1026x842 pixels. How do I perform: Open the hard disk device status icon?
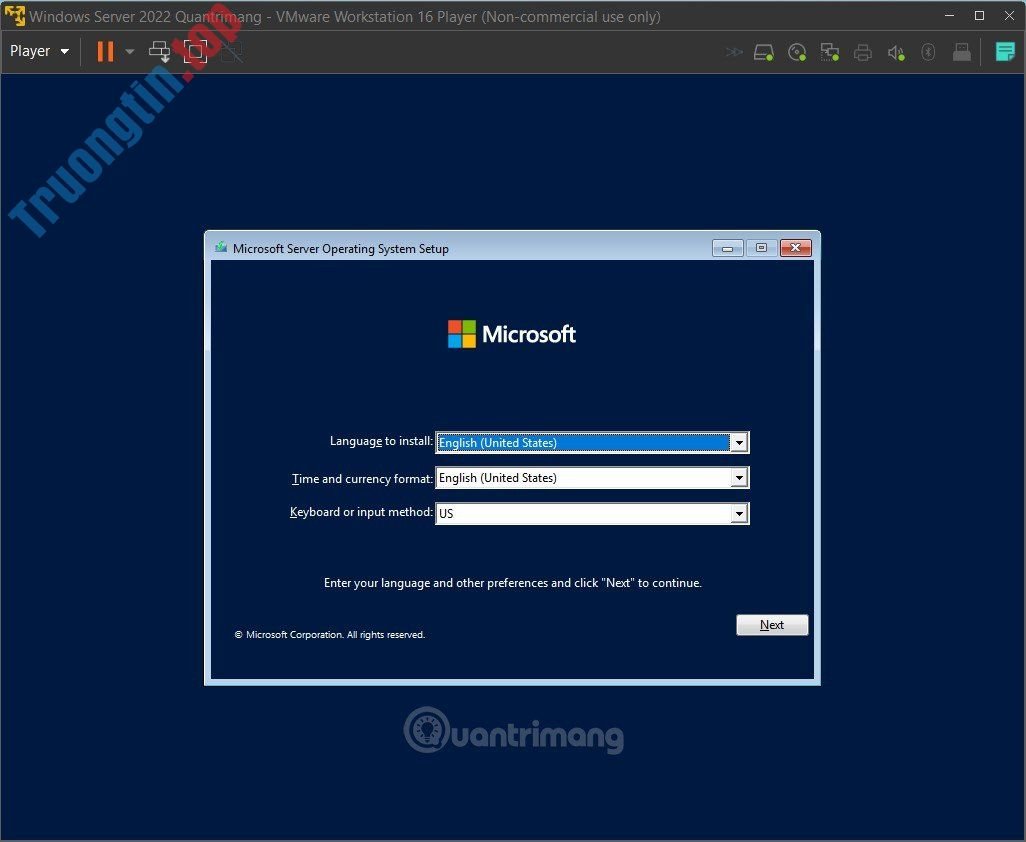tap(763, 51)
